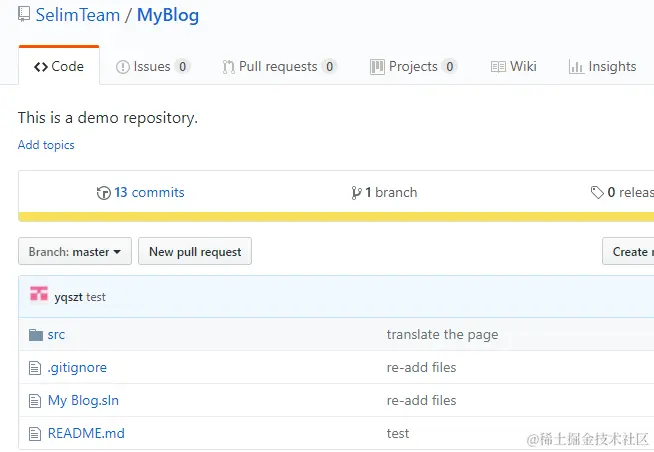This screenshot has width=654, height=452.
Task: Click the Projects count badge 0
Action: click(450, 66)
